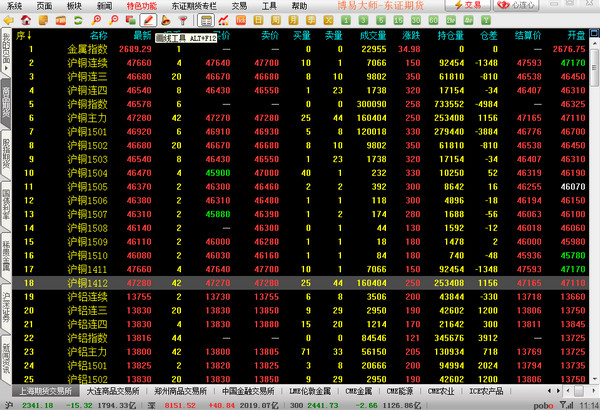Click the back arrow toolbar icon
This screenshot has height=410, width=600.
coord(9,19)
